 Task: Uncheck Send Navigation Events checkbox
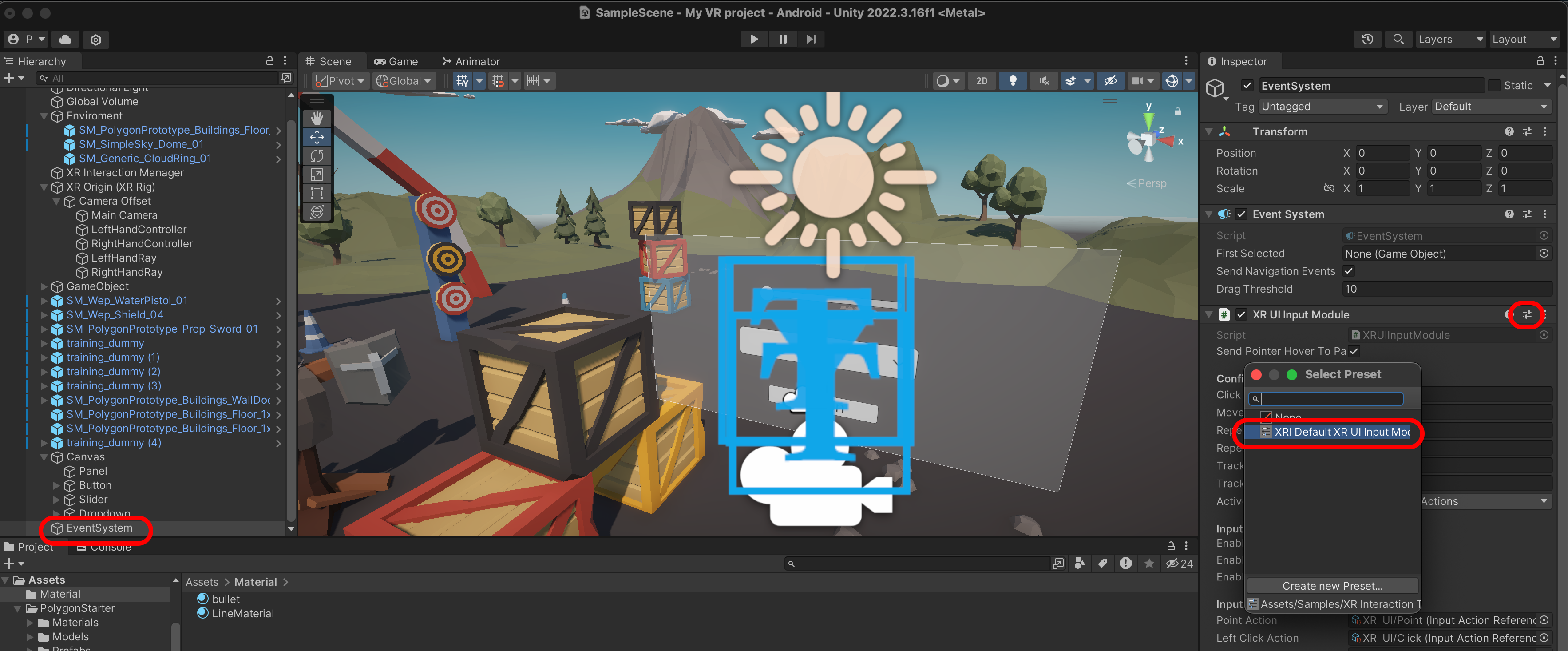click(x=1348, y=271)
